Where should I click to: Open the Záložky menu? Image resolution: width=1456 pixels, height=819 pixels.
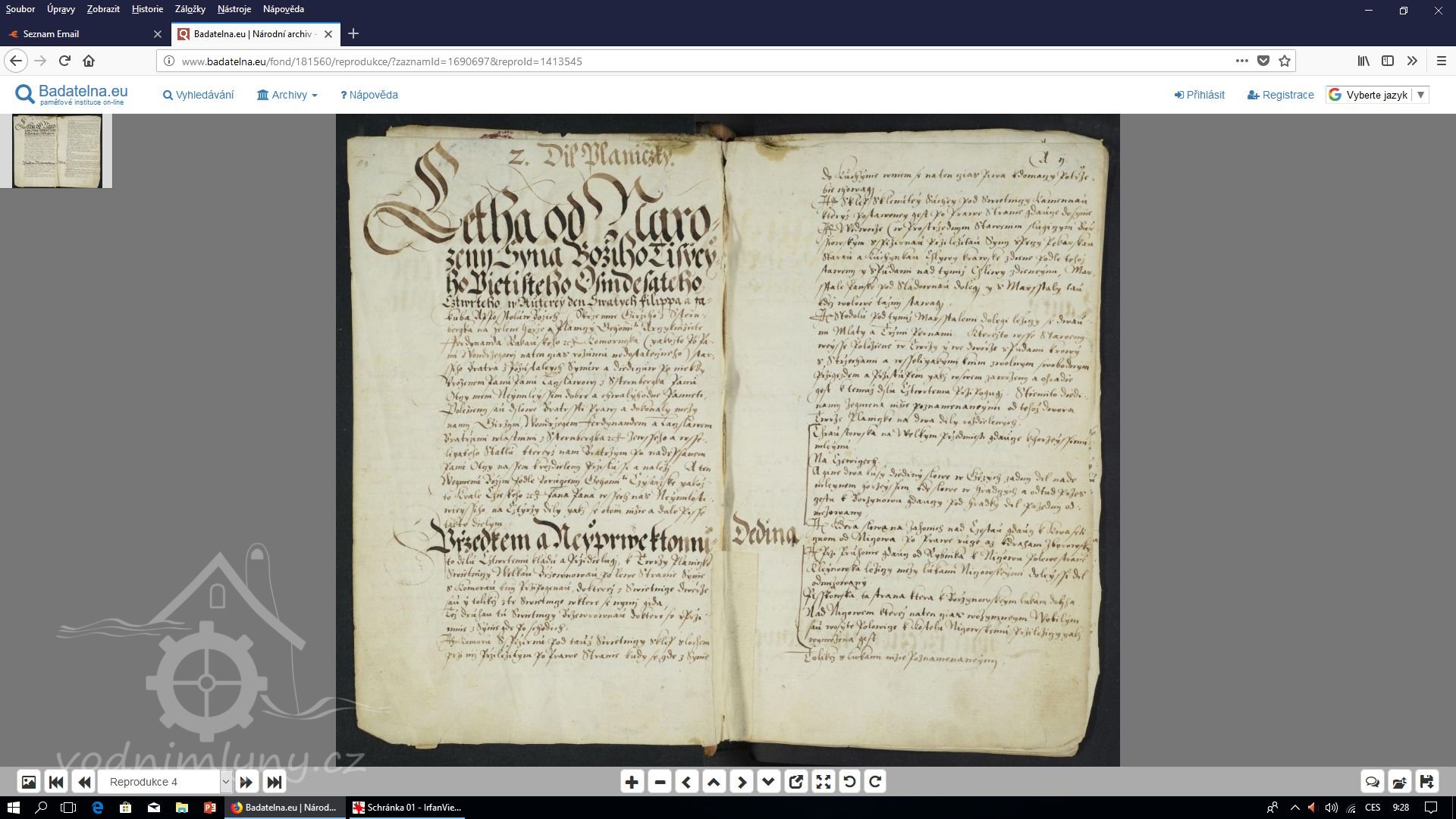click(190, 9)
